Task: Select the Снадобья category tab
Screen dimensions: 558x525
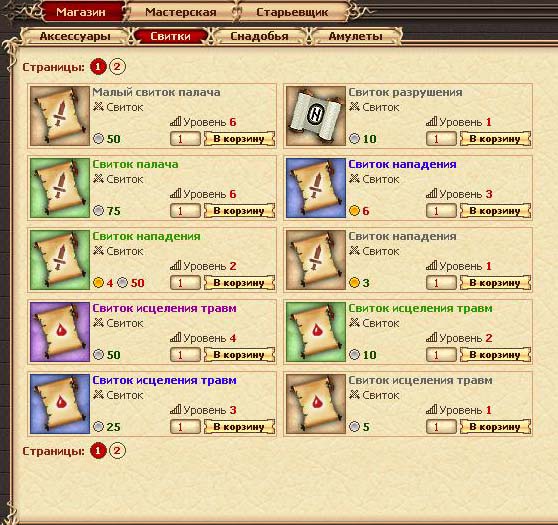Action: tap(259, 36)
